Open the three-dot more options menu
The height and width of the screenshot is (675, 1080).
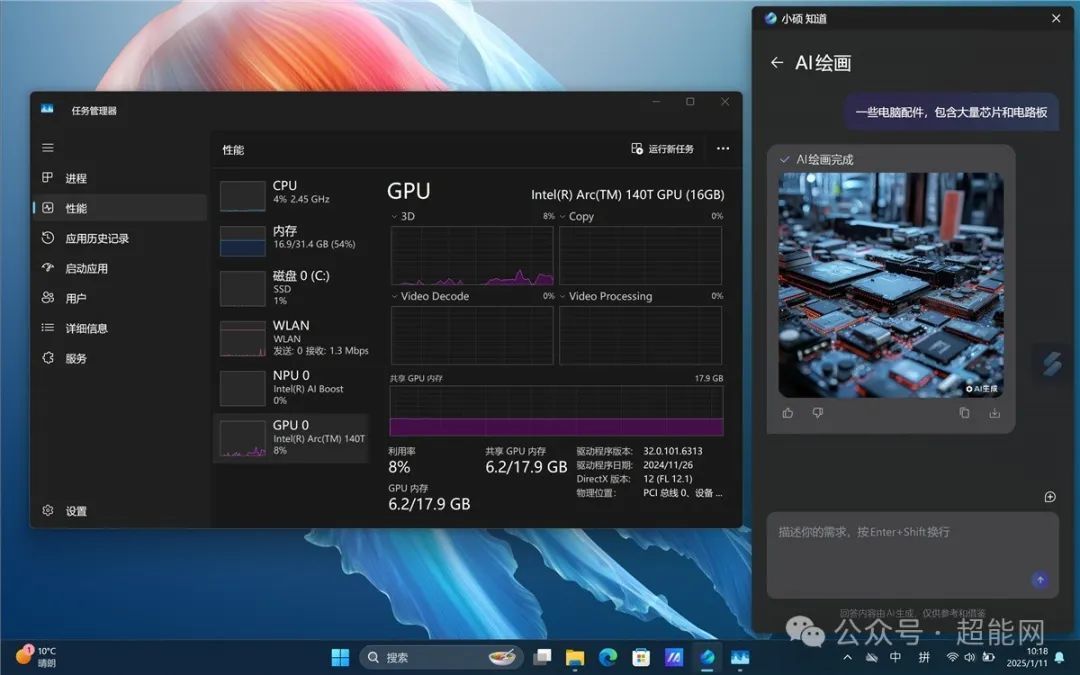tap(723, 149)
